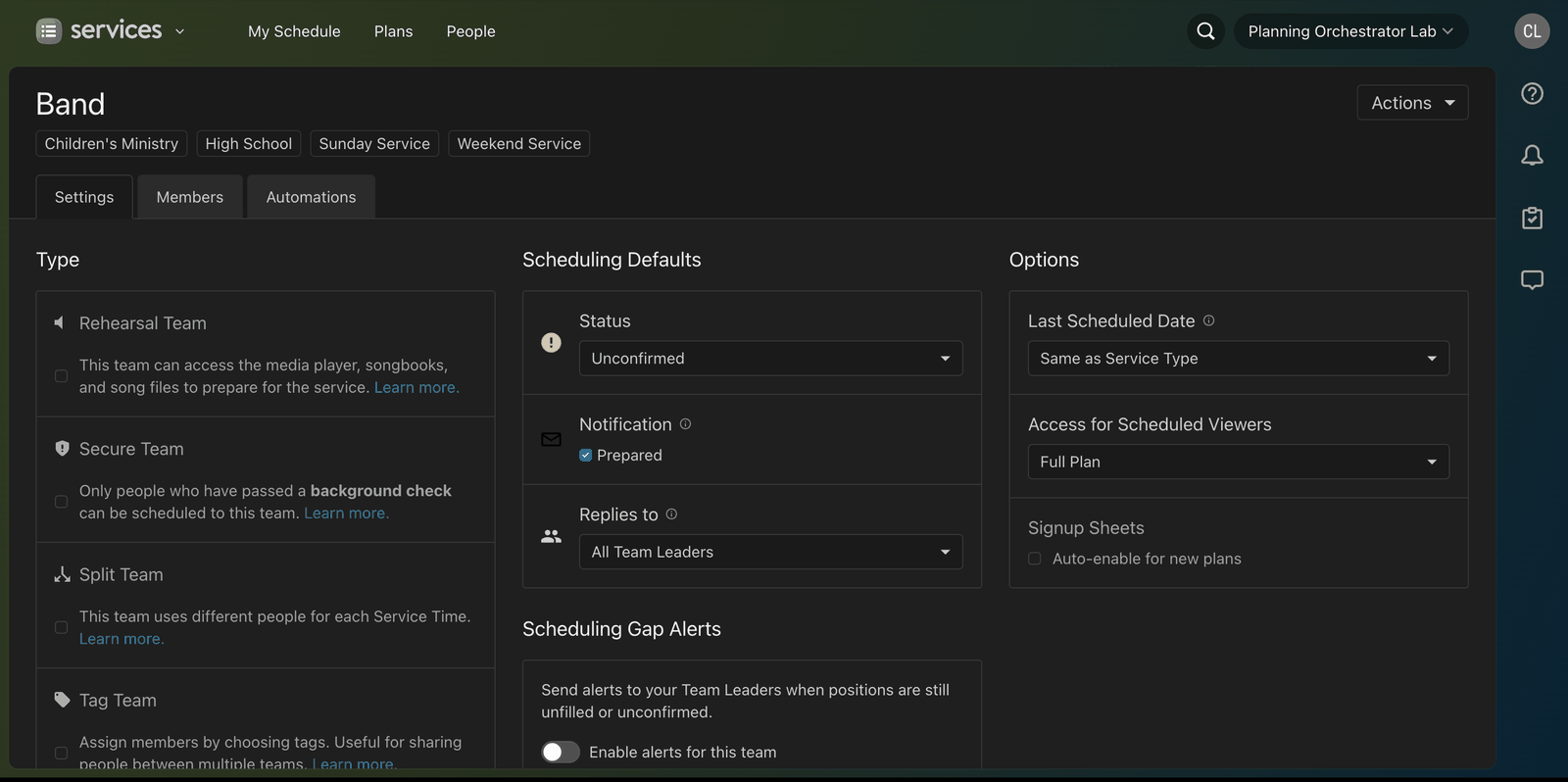The image size is (1568, 782).
Task: Open Split Team Learn more link
Action: coord(122,638)
